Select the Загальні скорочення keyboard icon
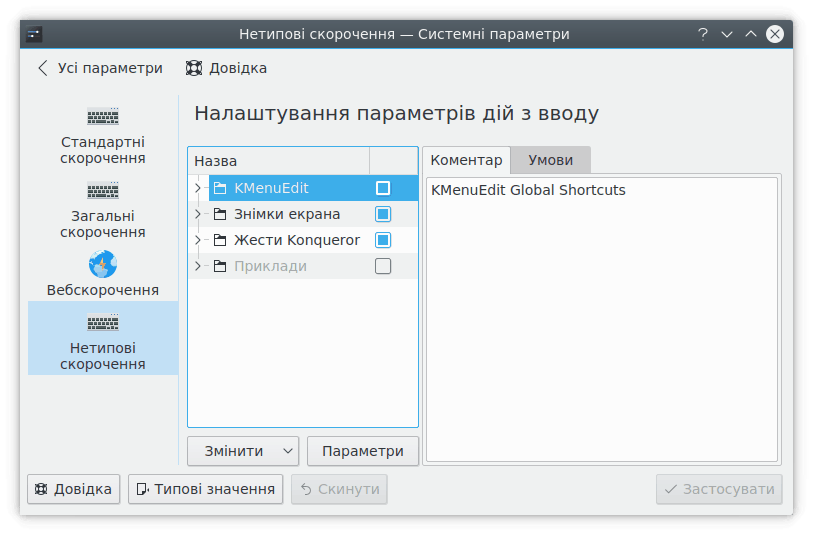 [103, 190]
